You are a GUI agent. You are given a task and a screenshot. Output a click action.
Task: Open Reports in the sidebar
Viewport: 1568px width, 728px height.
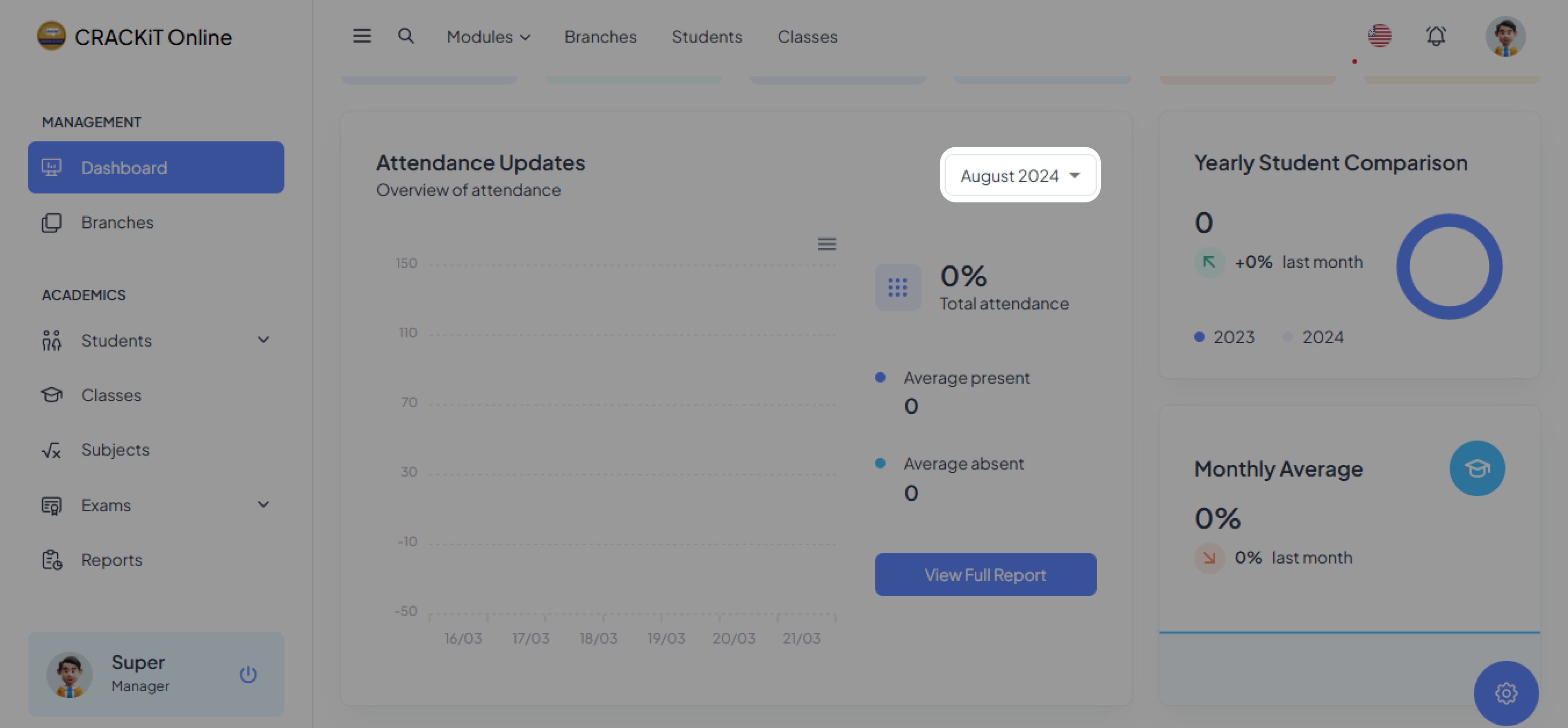[111, 559]
